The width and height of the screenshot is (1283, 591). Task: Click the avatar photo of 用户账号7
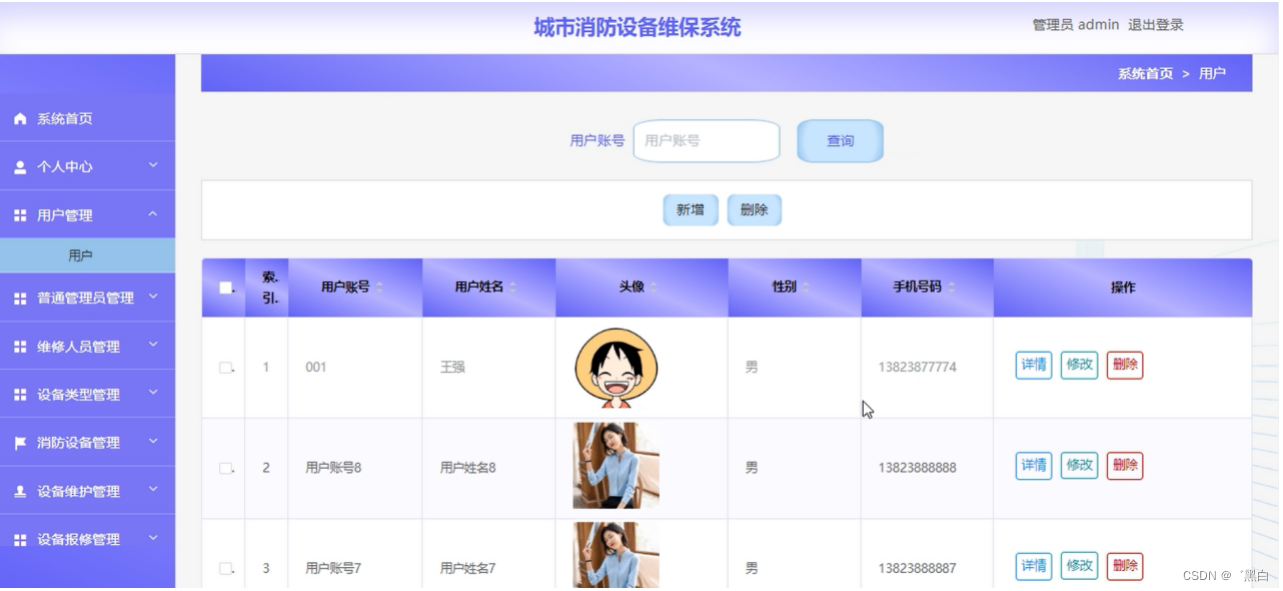point(616,555)
